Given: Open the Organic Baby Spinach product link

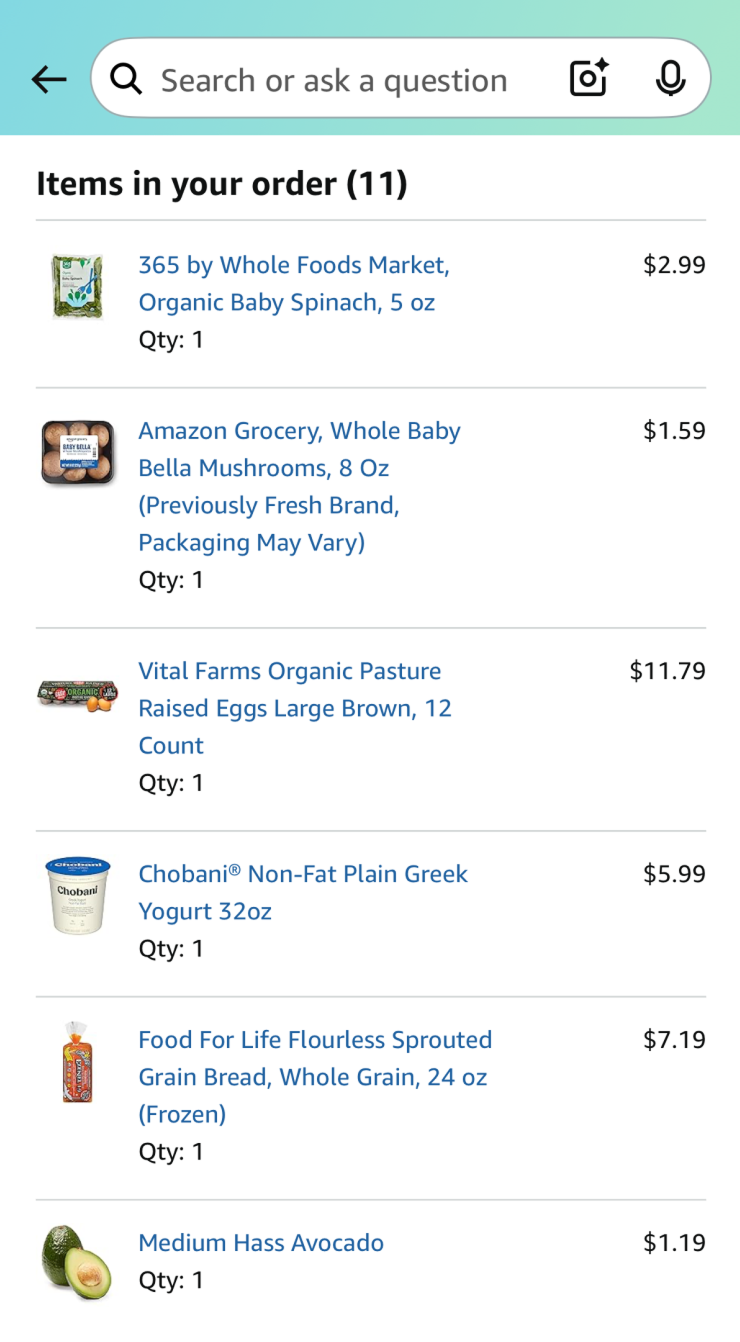Looking at the screenshot, I should tap(294, 284).
